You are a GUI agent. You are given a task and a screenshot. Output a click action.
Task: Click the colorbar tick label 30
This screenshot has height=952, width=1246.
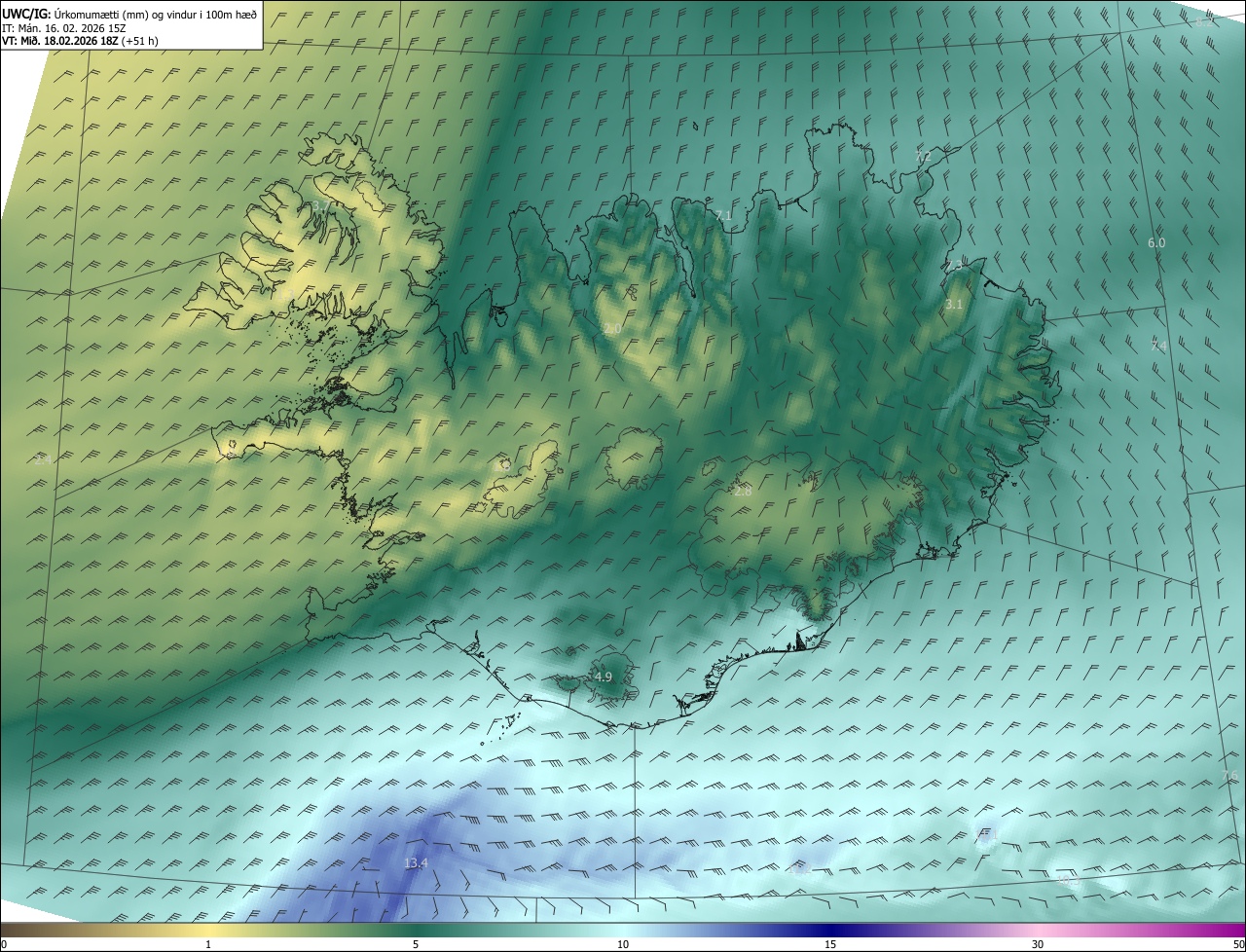[1038, 944]
